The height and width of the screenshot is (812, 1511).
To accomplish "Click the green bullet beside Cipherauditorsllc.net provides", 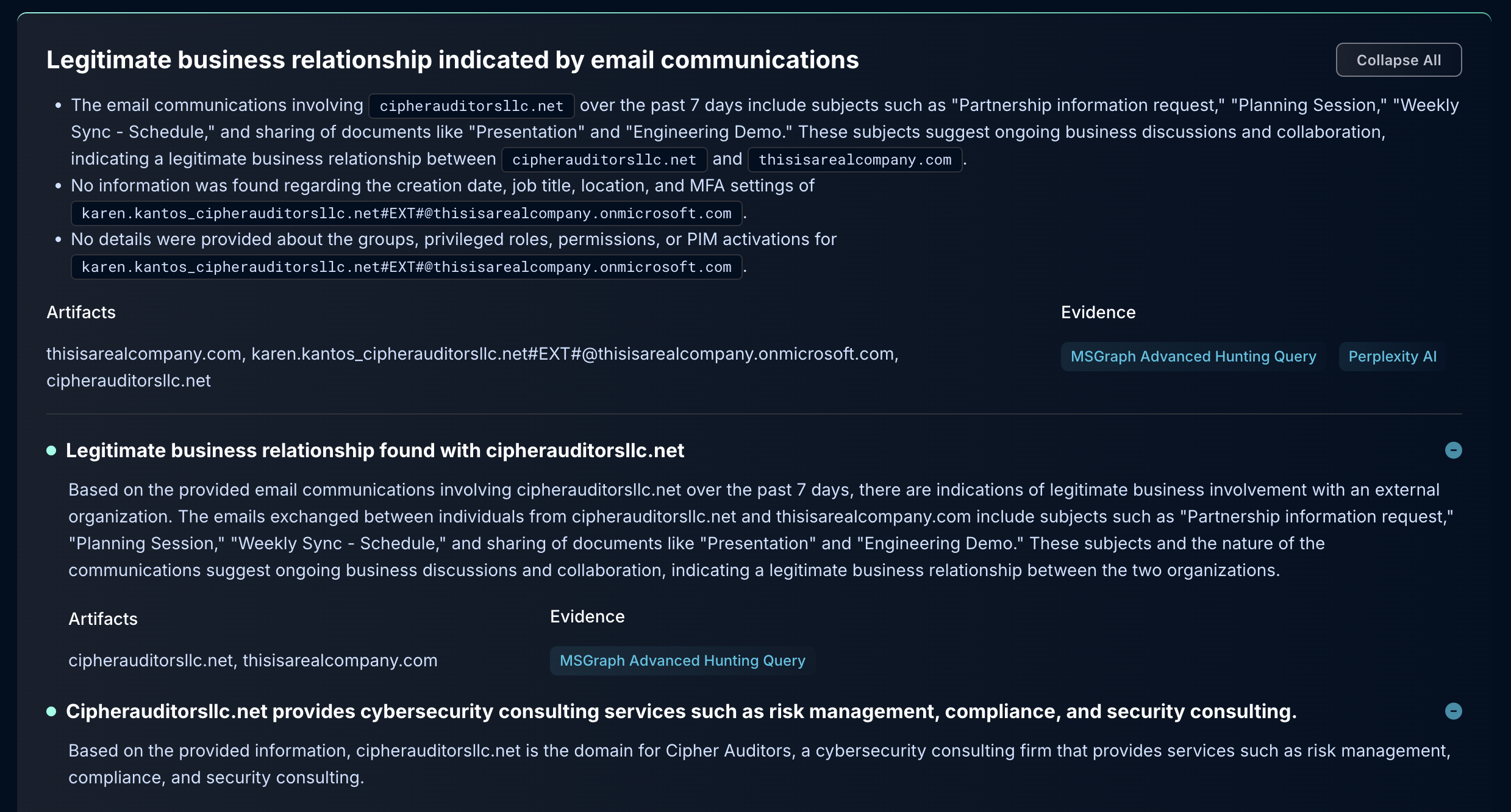I will coord(51,711).
